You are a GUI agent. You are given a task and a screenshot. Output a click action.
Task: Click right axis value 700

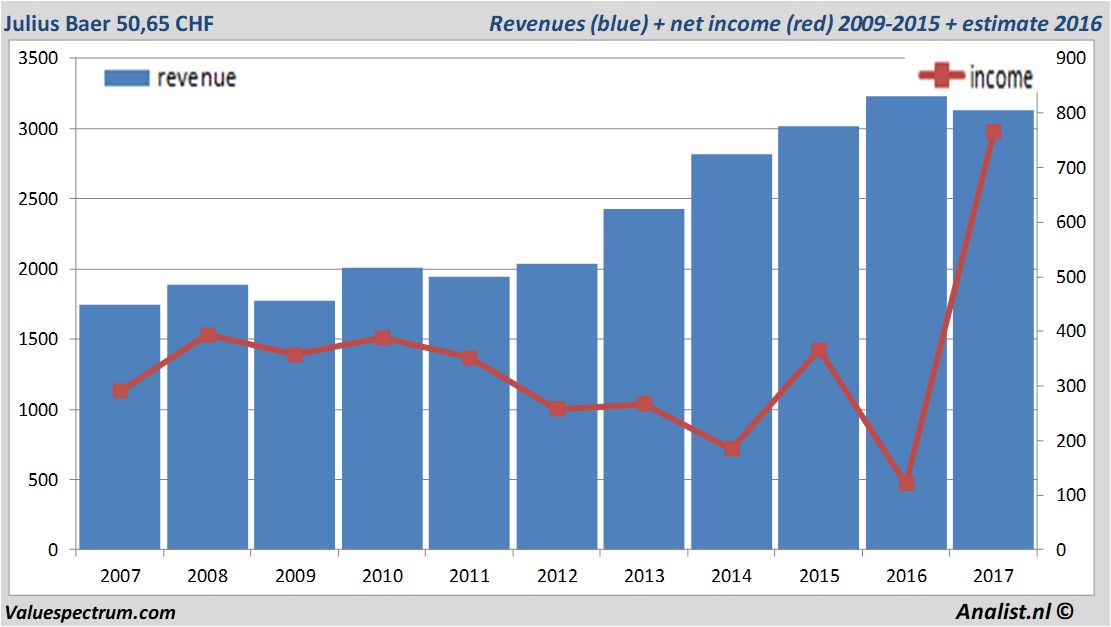pos(1071,168)
